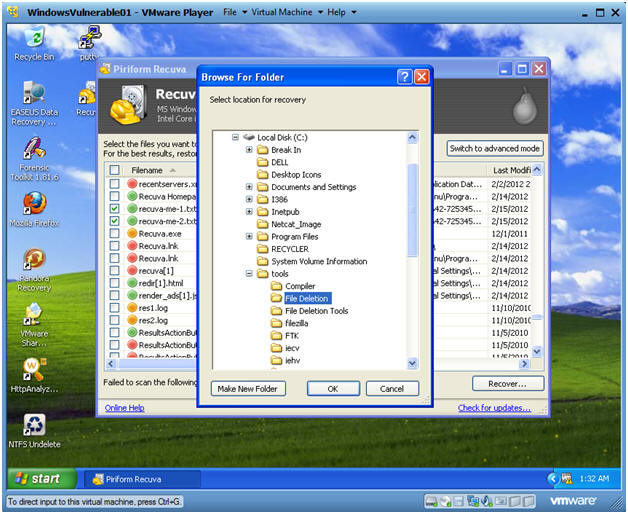Click the FTK folder icon
The width and height of the screenshot is (628, 514).
[x=276, y=336]
